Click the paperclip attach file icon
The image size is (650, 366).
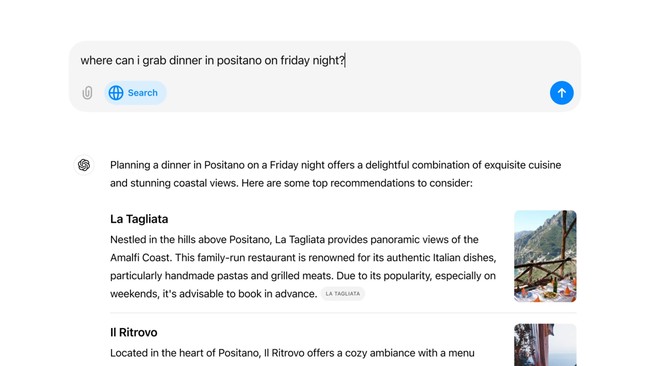(87, 92)
